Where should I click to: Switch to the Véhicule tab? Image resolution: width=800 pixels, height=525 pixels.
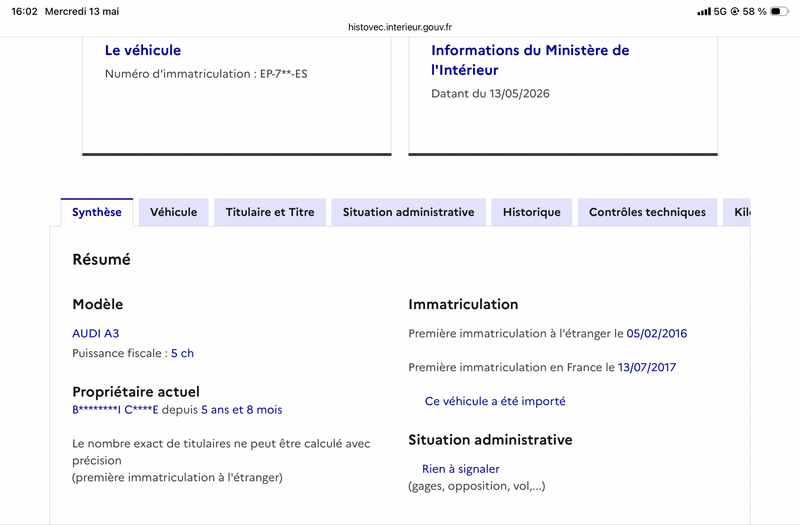[x=173, y=212]
